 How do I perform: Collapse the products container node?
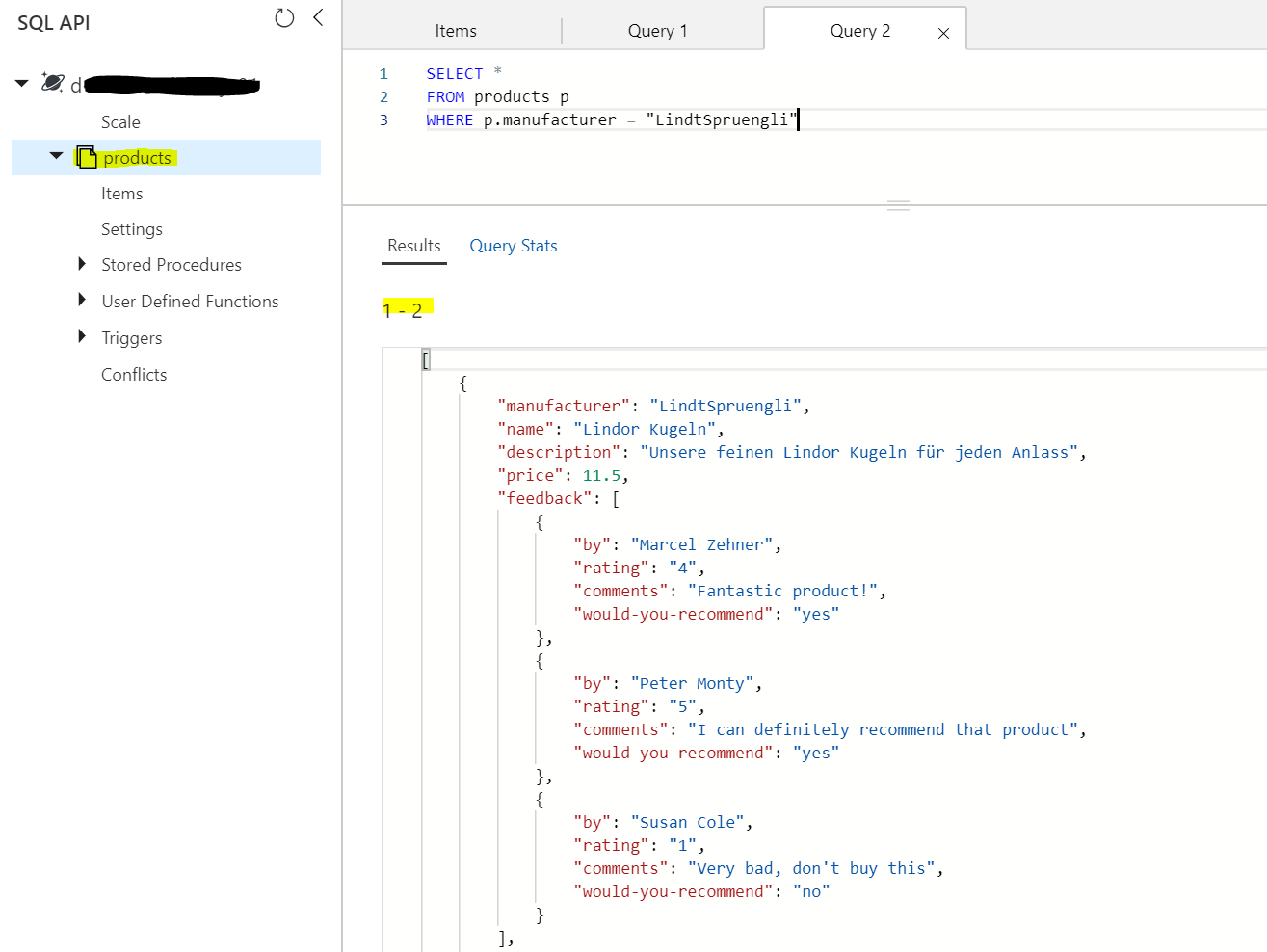coord(56,155)
